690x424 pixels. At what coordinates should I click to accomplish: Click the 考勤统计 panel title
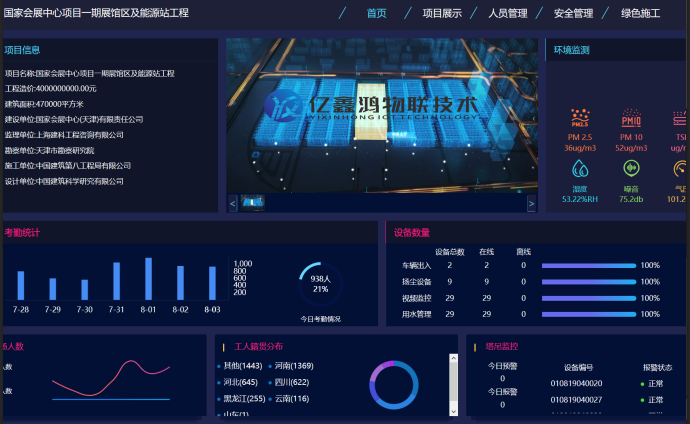point(22,233)
